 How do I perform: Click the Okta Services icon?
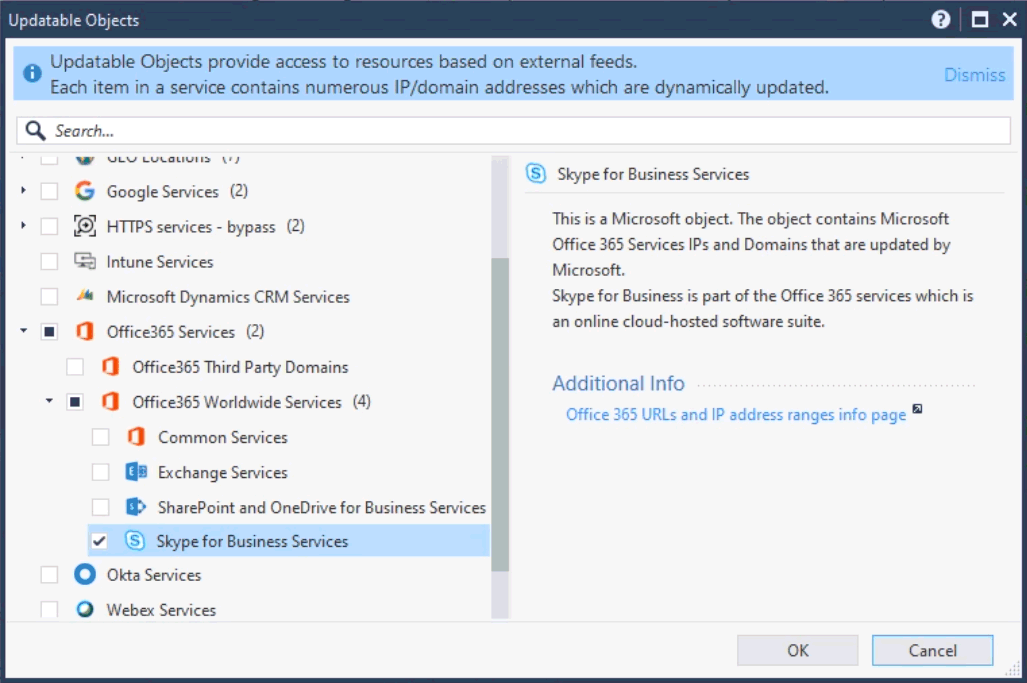click(x=84, y=574)
